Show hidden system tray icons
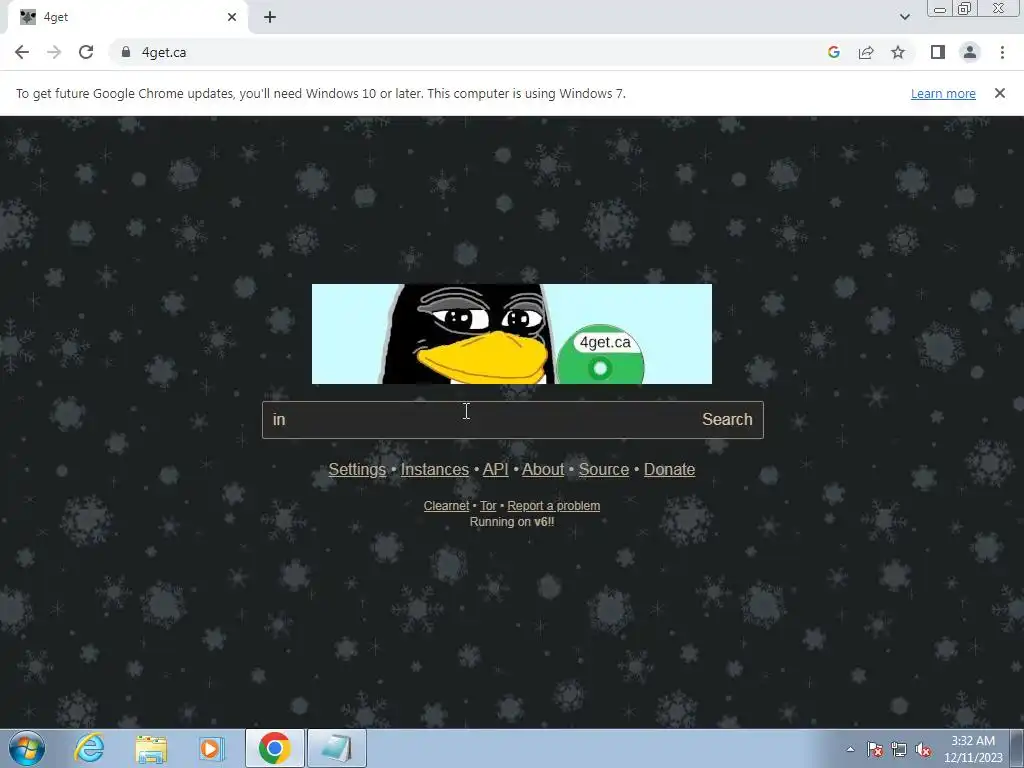The image size is (1024, 768). [x=850, y=749]
